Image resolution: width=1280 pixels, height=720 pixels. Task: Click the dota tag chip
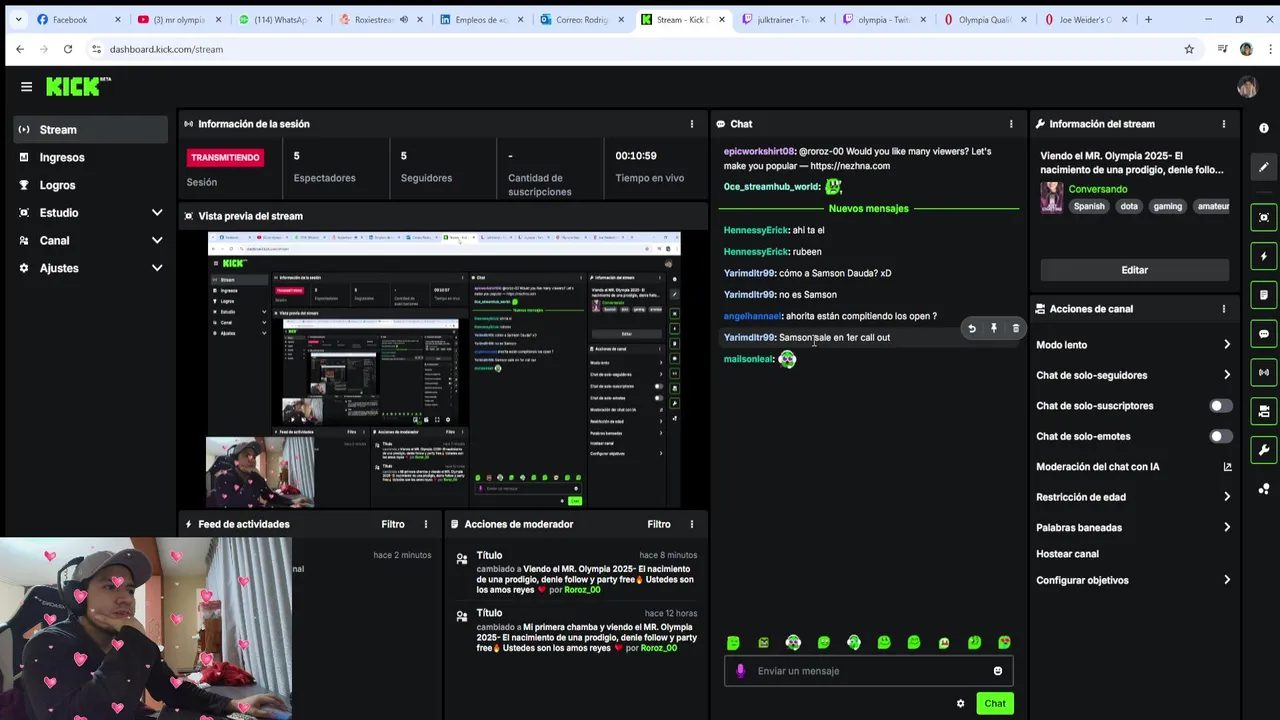(x=1129, y=206)
